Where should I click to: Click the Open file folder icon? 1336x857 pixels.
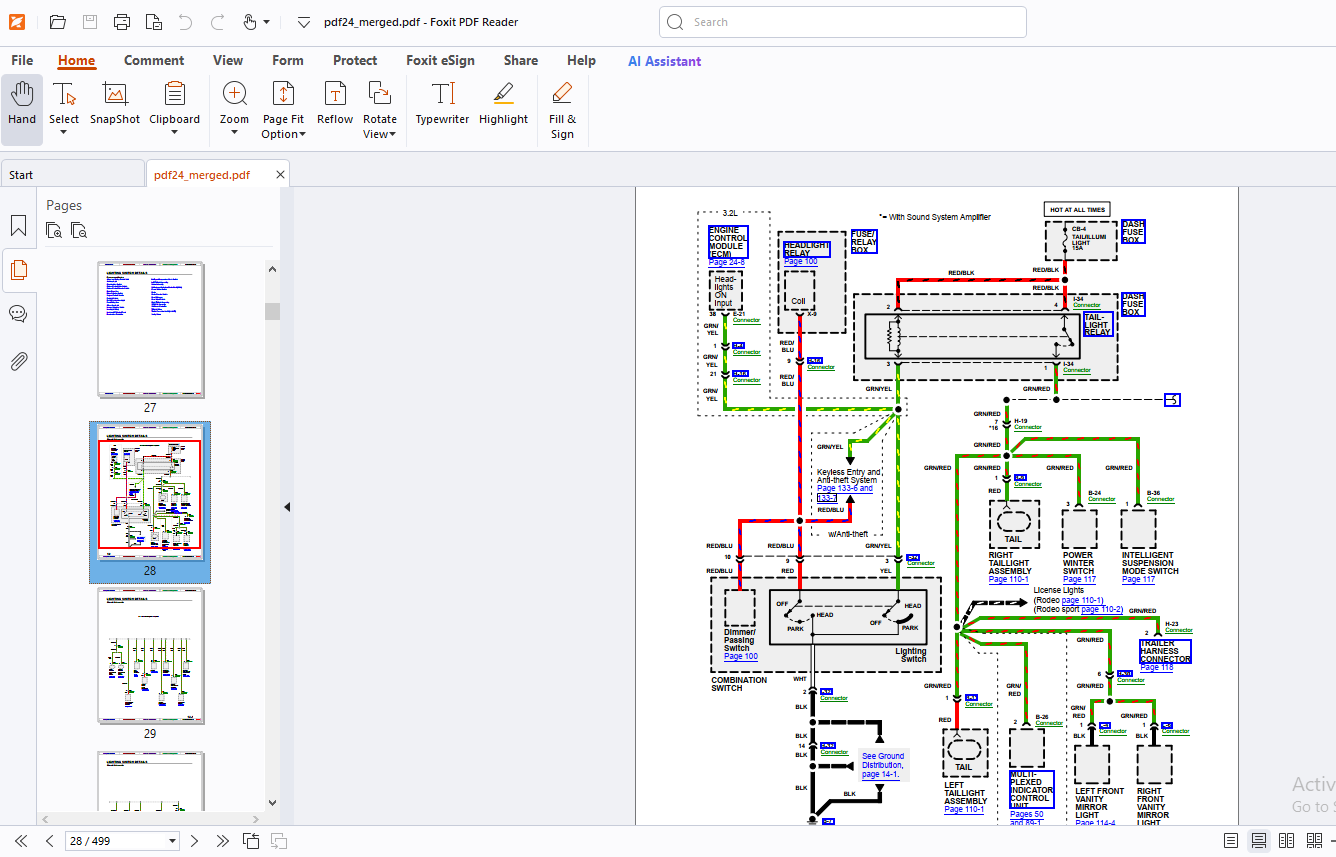coord(57,22)
